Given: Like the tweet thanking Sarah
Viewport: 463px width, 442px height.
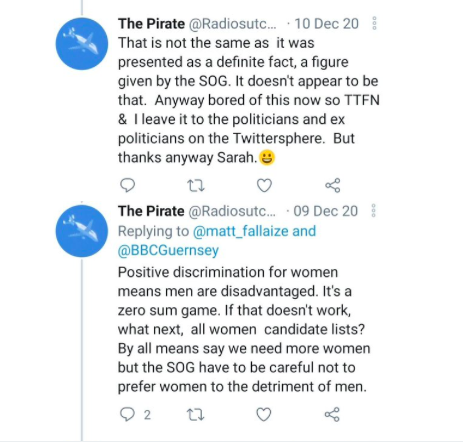Looking at the screenshot, I should pos(264,186).
